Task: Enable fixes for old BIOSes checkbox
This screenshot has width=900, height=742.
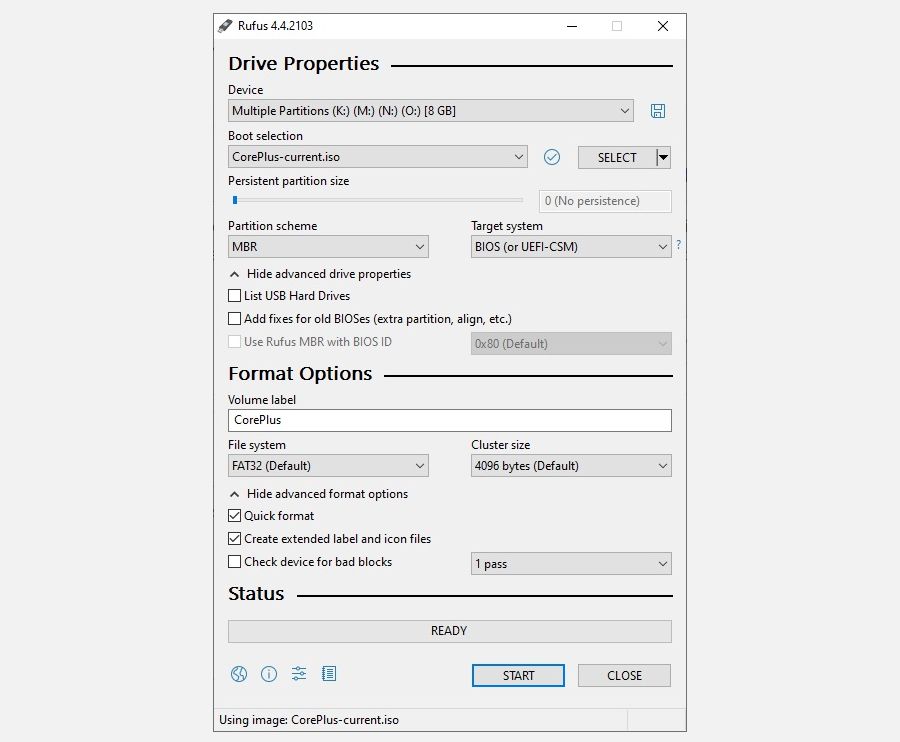Action: pos(235,319)
